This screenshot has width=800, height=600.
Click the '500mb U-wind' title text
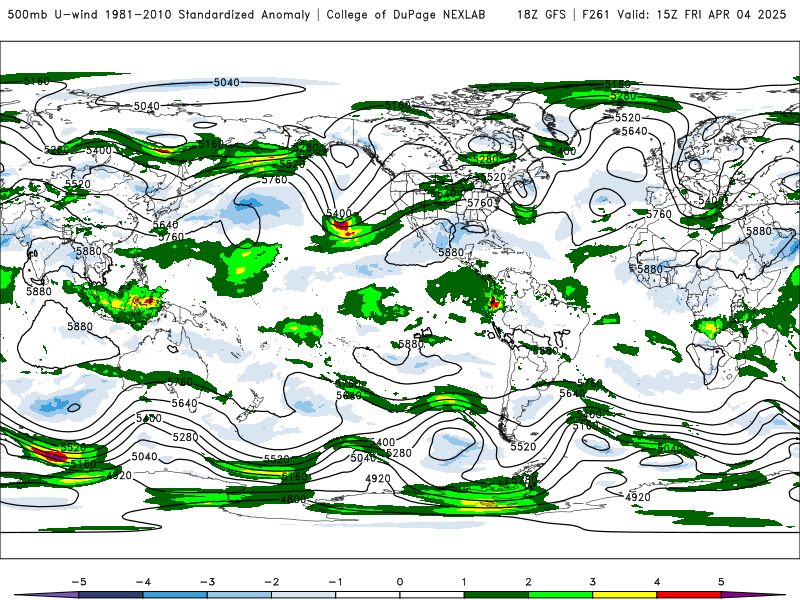[x=52, y=14]
